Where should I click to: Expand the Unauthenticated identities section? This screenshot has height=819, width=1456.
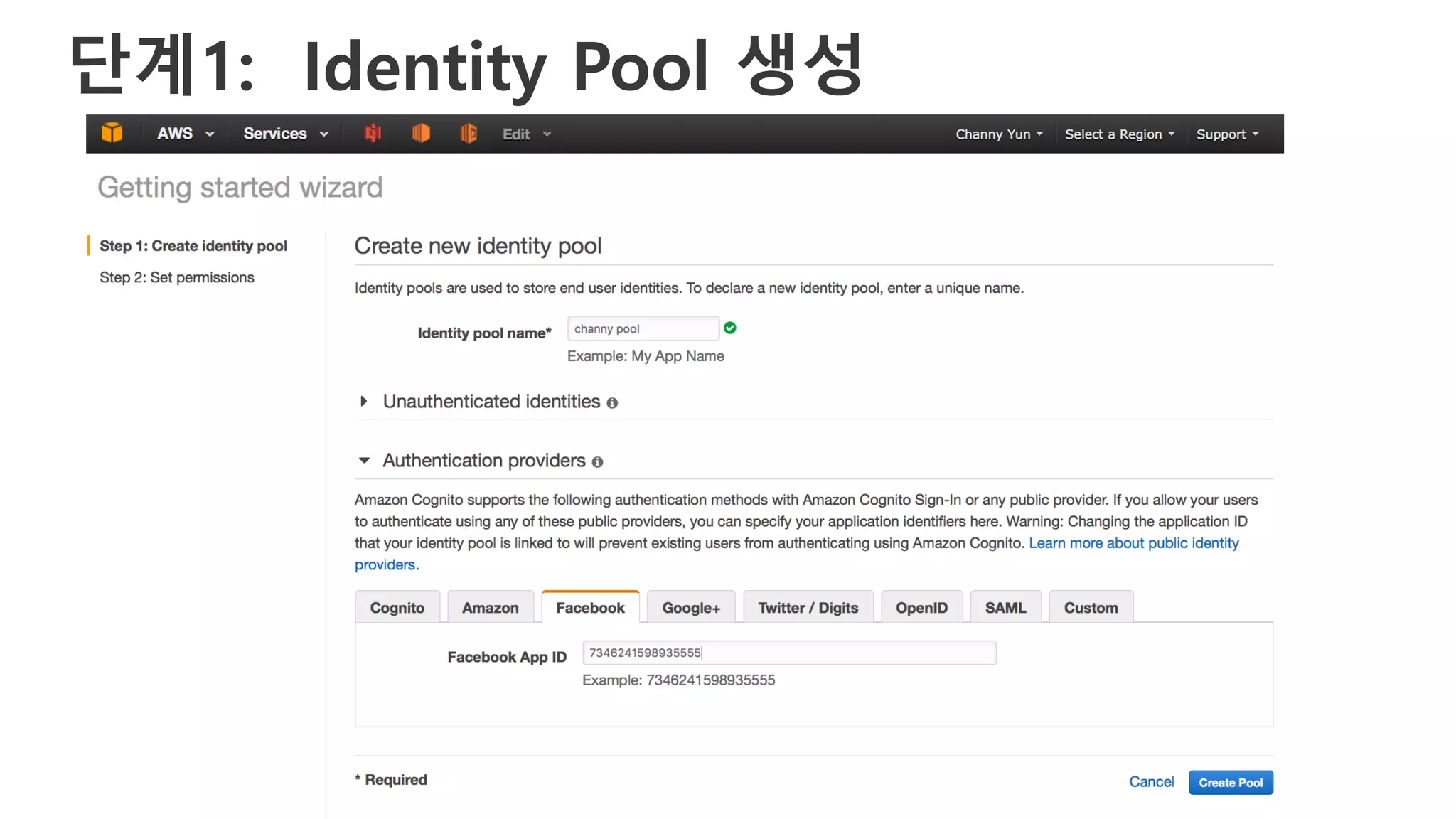(x=363, y=402)
